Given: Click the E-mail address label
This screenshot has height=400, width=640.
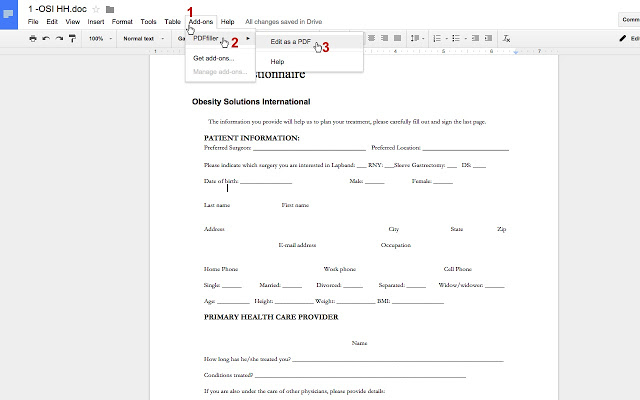Looking at the screenshot, I should [x=297, y=245].
